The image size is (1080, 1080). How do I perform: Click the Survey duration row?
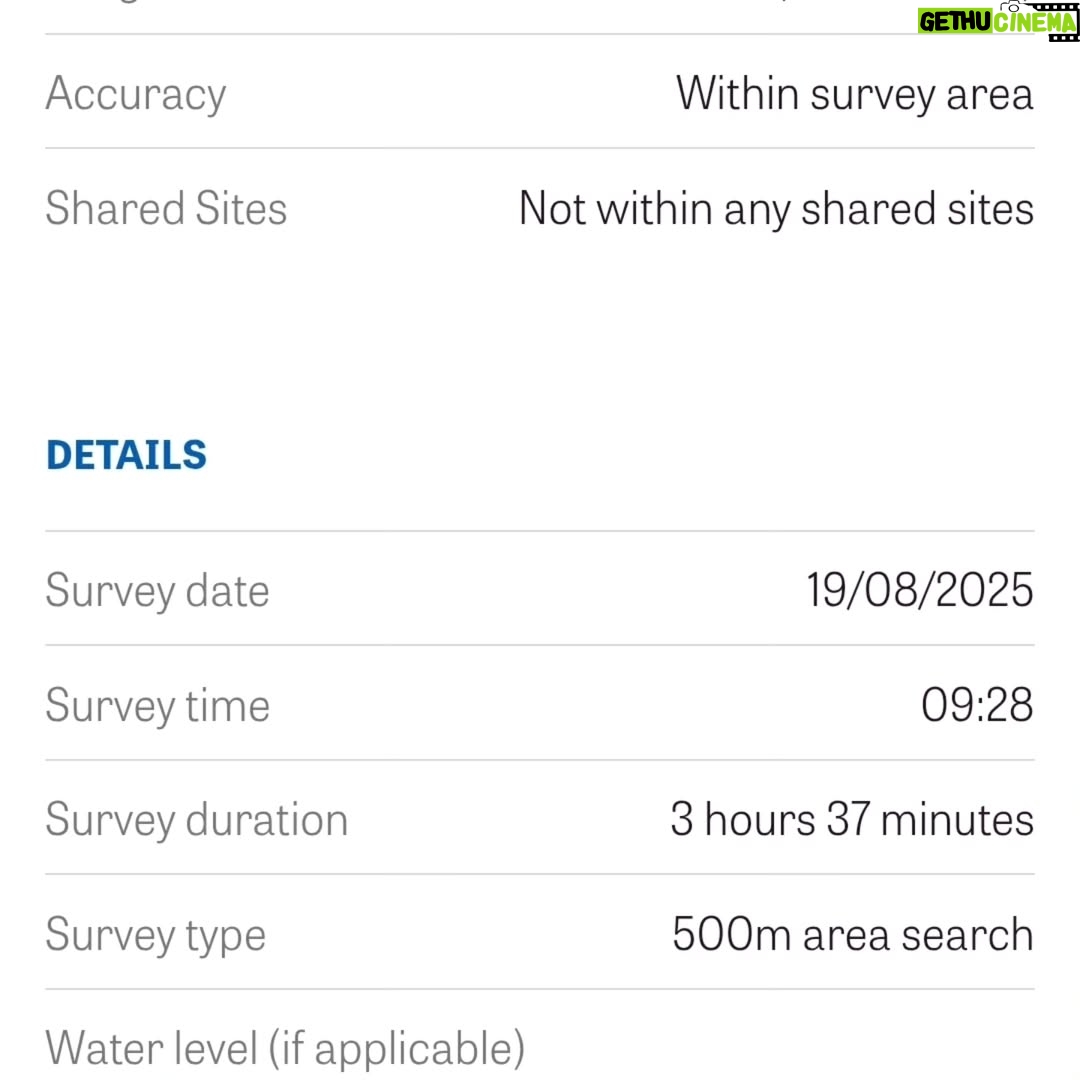pyautogui.click(x=540, y=818)
